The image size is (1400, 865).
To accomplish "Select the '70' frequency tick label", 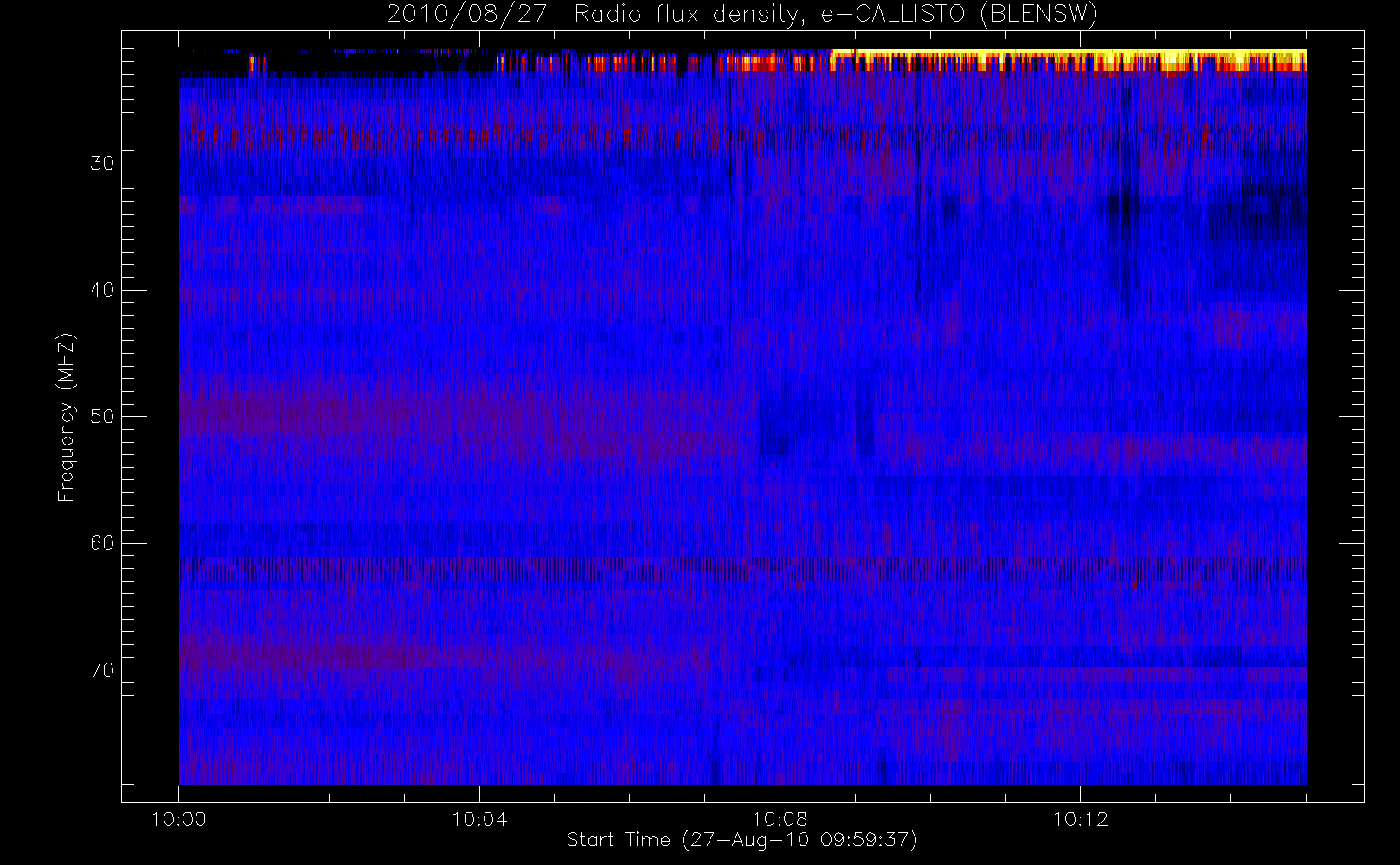I will coord(102,670).
